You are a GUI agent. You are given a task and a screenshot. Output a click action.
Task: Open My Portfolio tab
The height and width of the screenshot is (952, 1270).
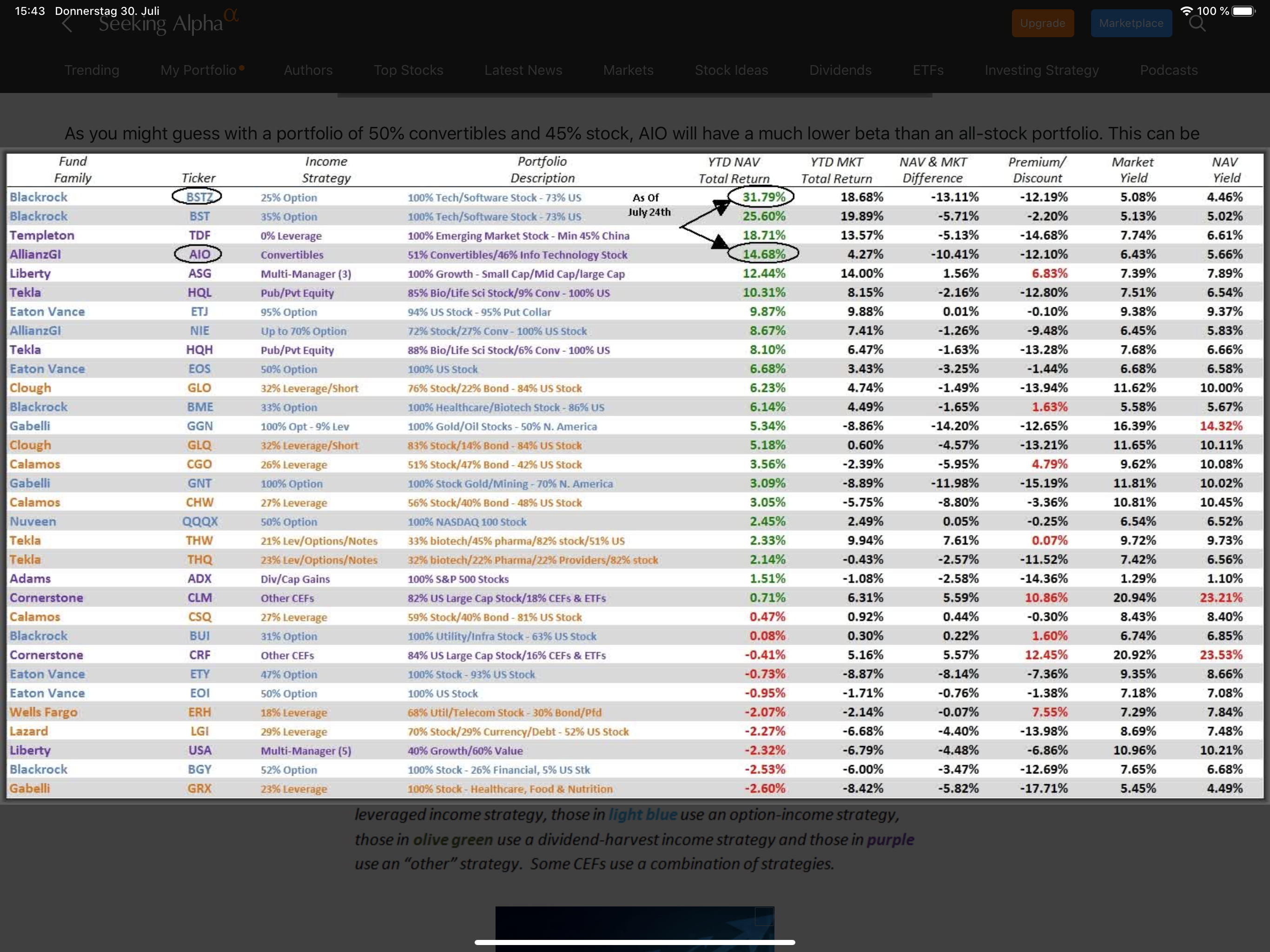coord(198,70)
